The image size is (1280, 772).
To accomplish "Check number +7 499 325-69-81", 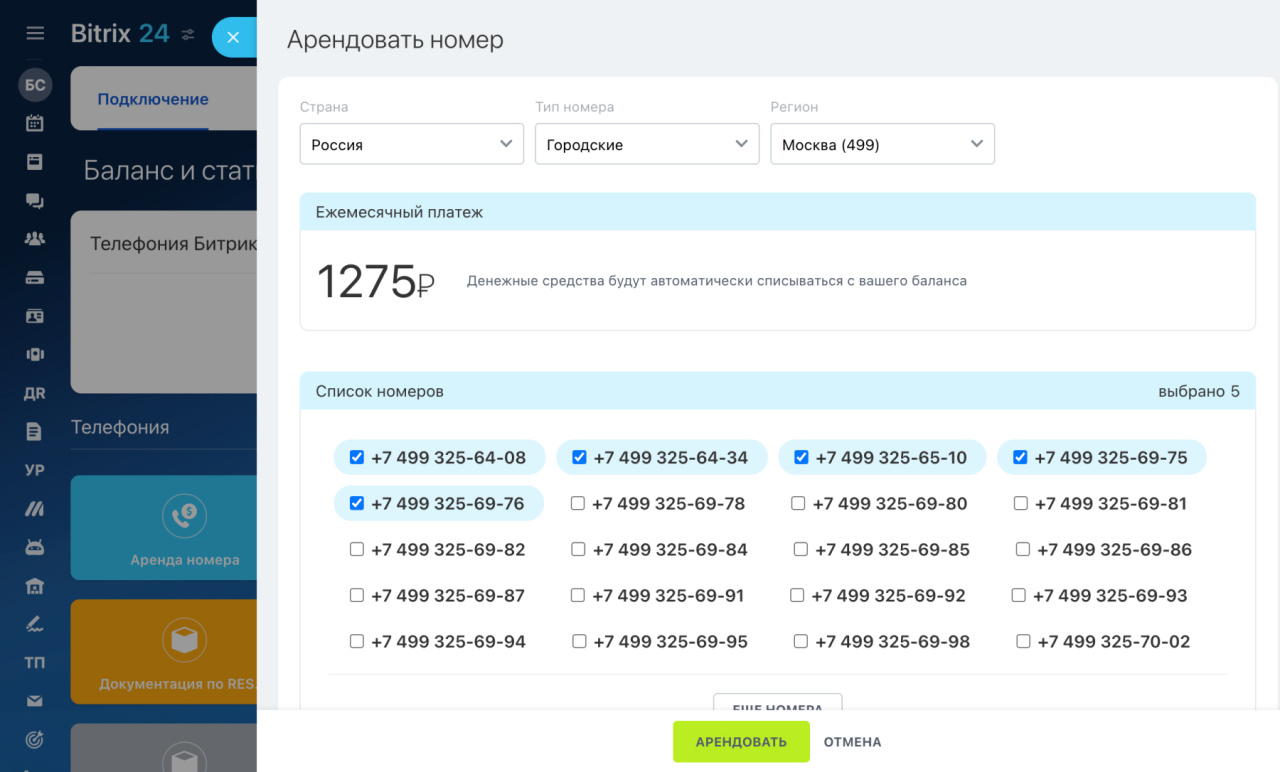I will 1021,503.
